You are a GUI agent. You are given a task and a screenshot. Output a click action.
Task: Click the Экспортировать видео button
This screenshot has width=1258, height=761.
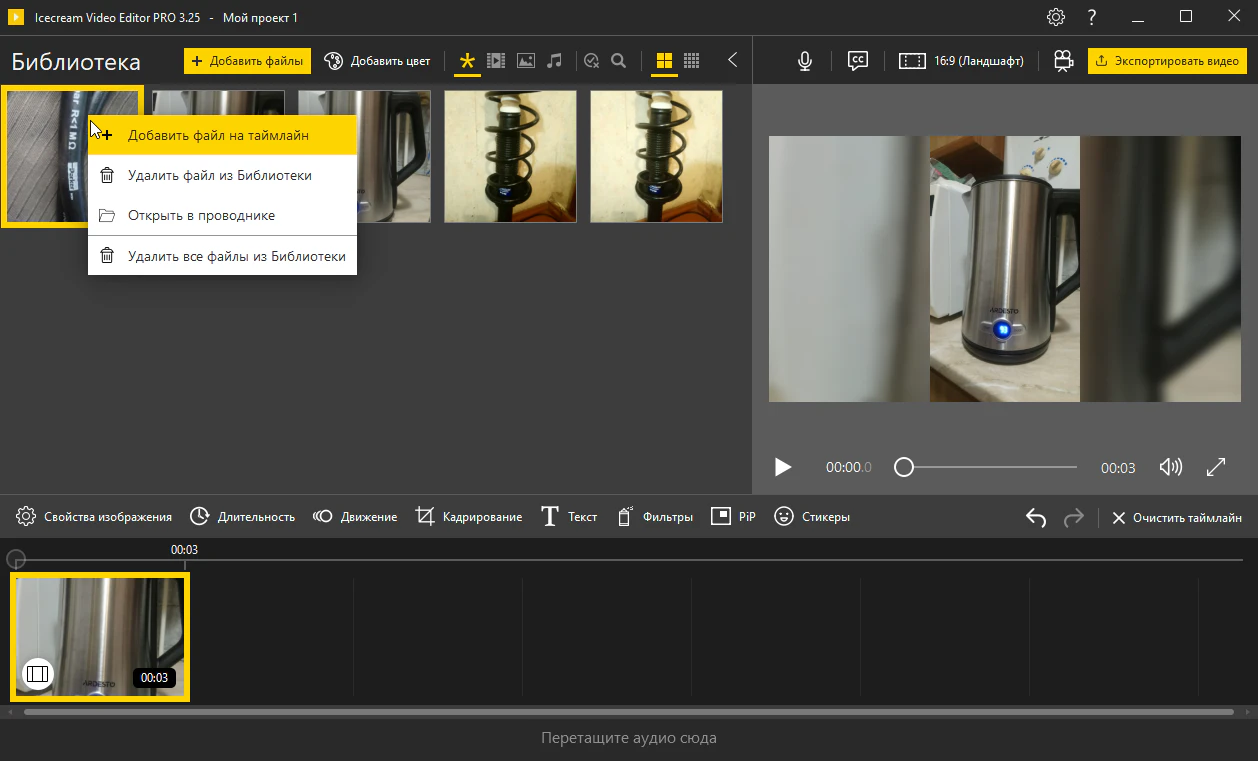pyautogui.click(x=1167, y=61)
